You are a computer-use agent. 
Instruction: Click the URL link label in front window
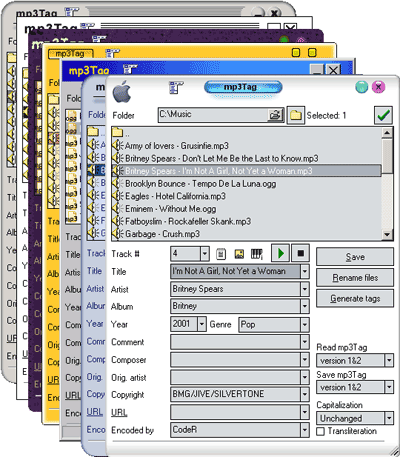(119, 413)
